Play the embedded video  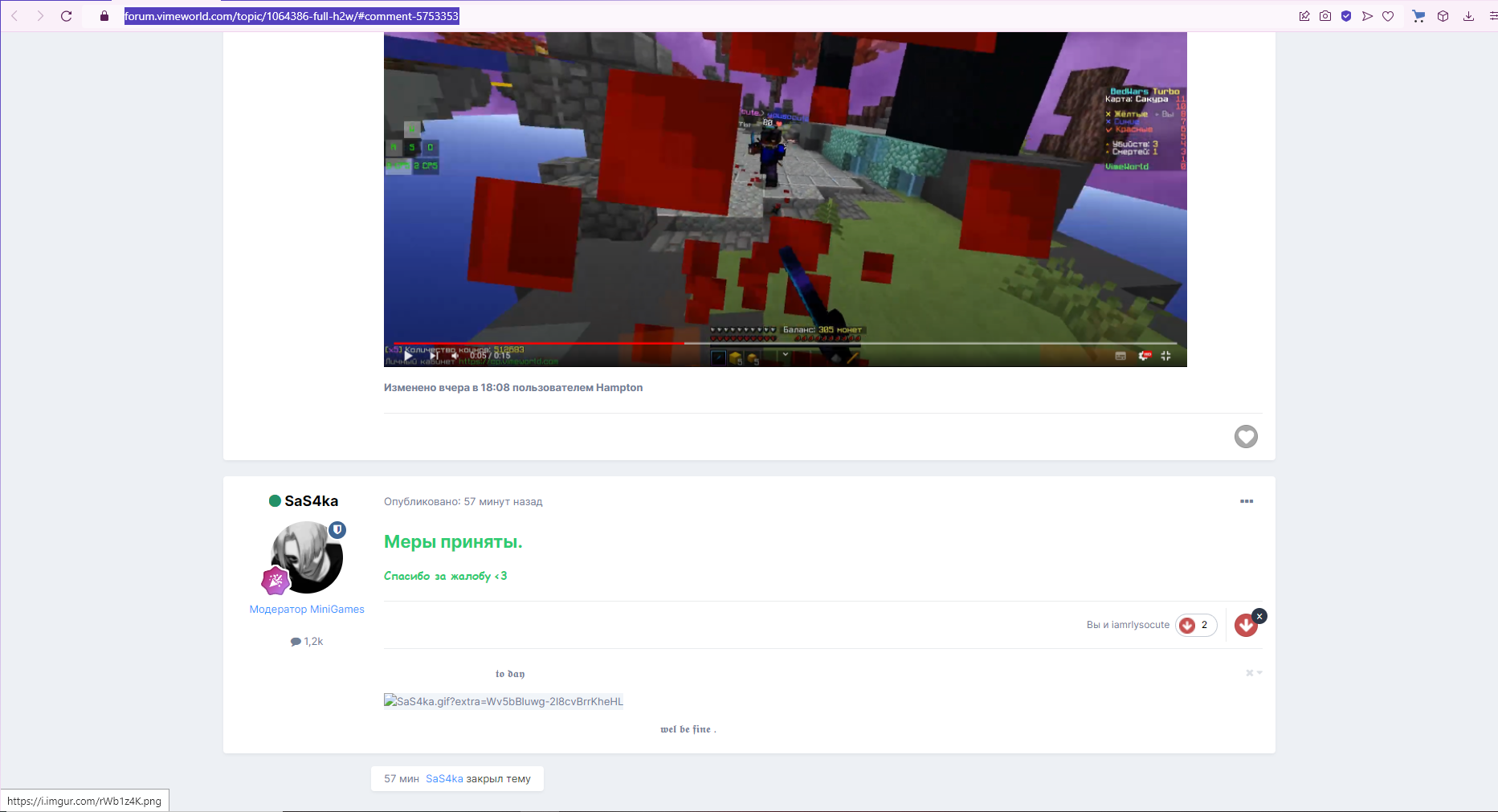[x=408, y=356]
